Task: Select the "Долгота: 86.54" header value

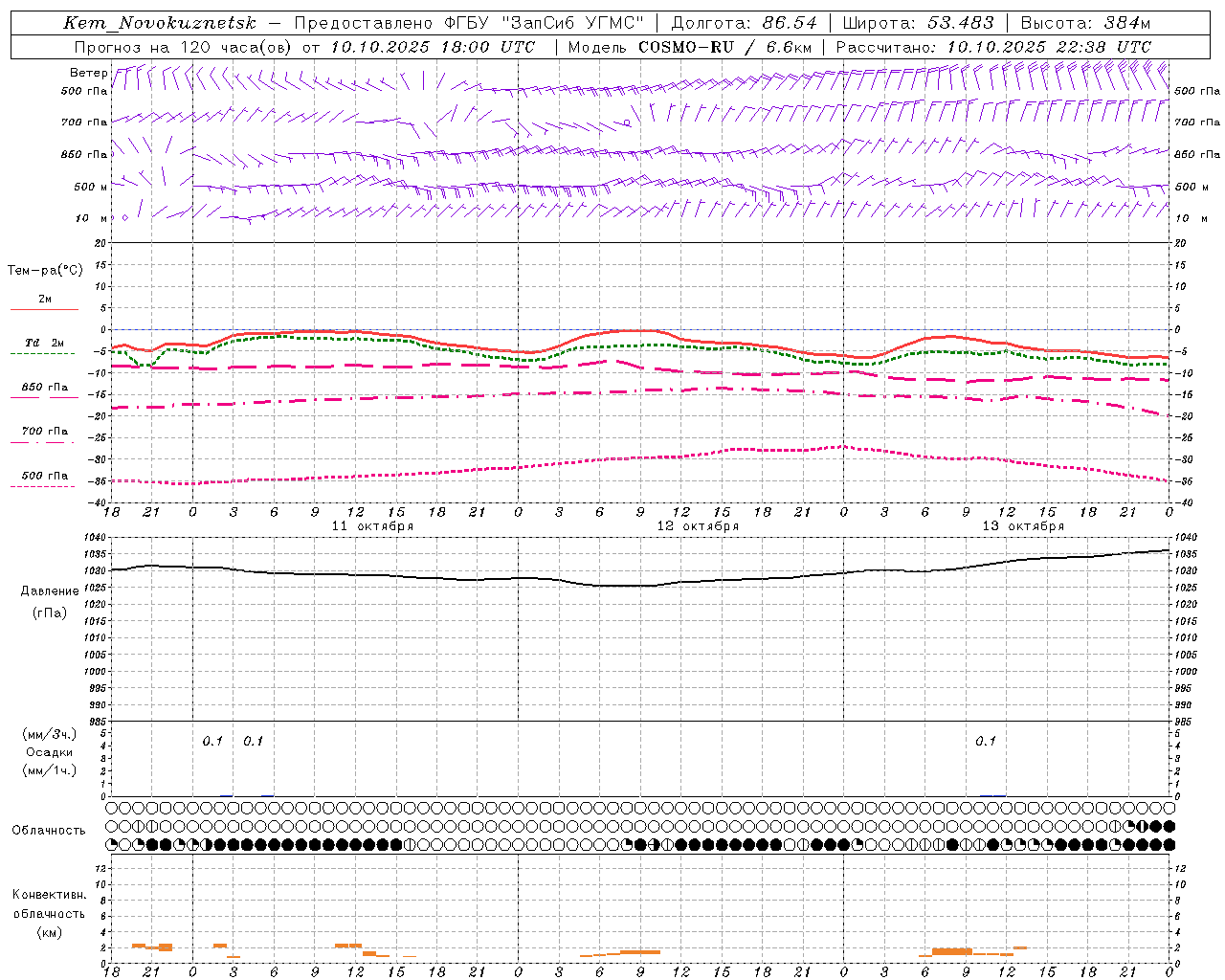Action: pos(745,23)
